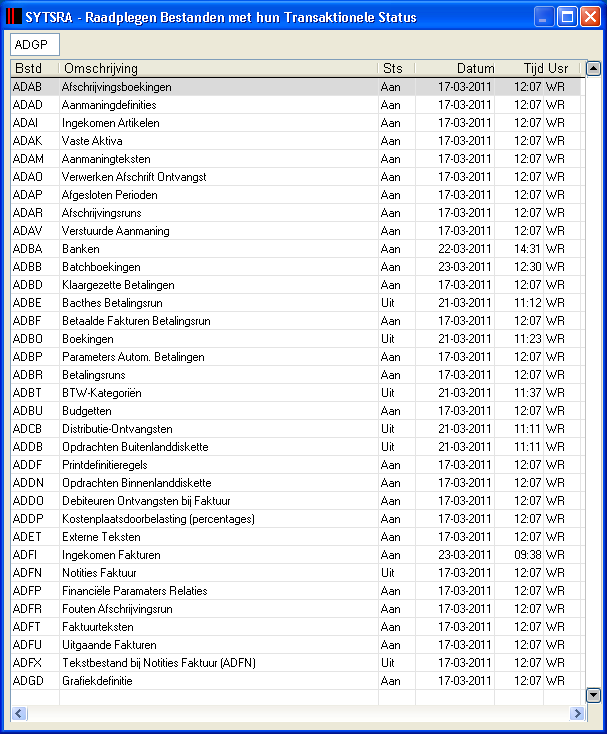Image resolution: width=607 pixels, height=734 pixels.
Task: Select the Banken row
Action: click(296, 249)
